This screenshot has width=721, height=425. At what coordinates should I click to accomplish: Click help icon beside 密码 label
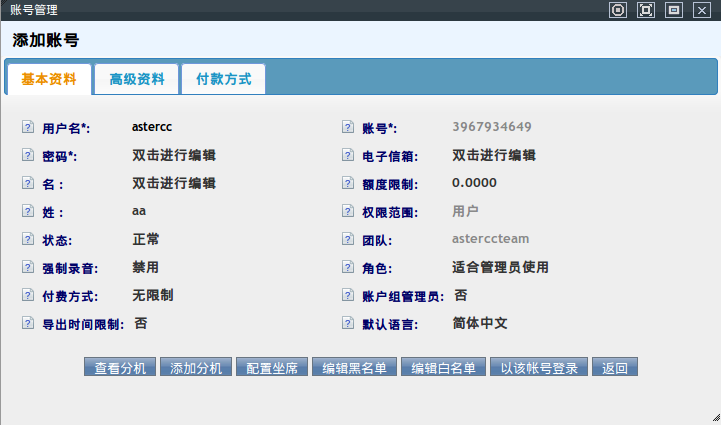coord(27,156)
